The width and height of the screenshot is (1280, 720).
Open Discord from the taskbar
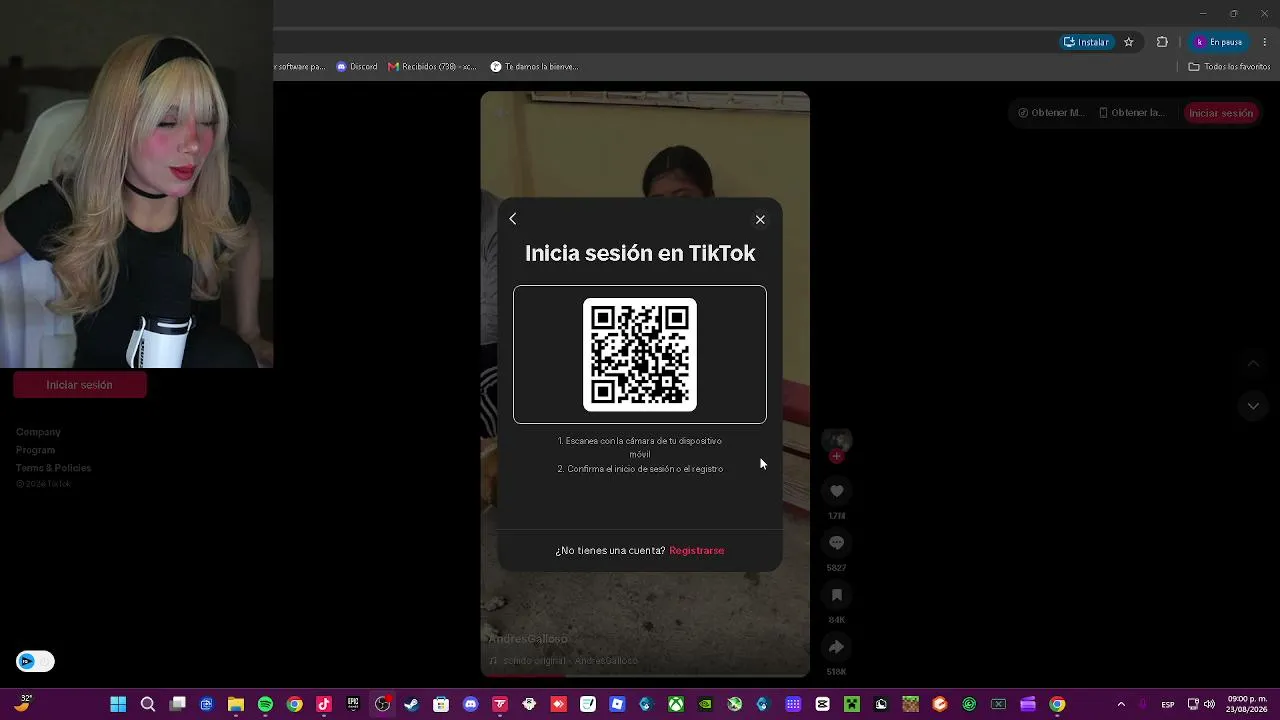(470, 705)
